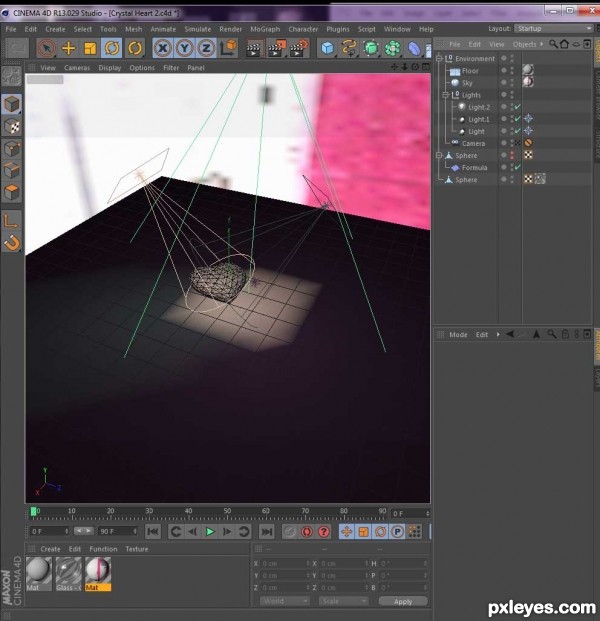Image resolution: width=600 pixels, height=621 pixels.
Task: Open the MoGraph menu
Action: [x=265, y=29]
